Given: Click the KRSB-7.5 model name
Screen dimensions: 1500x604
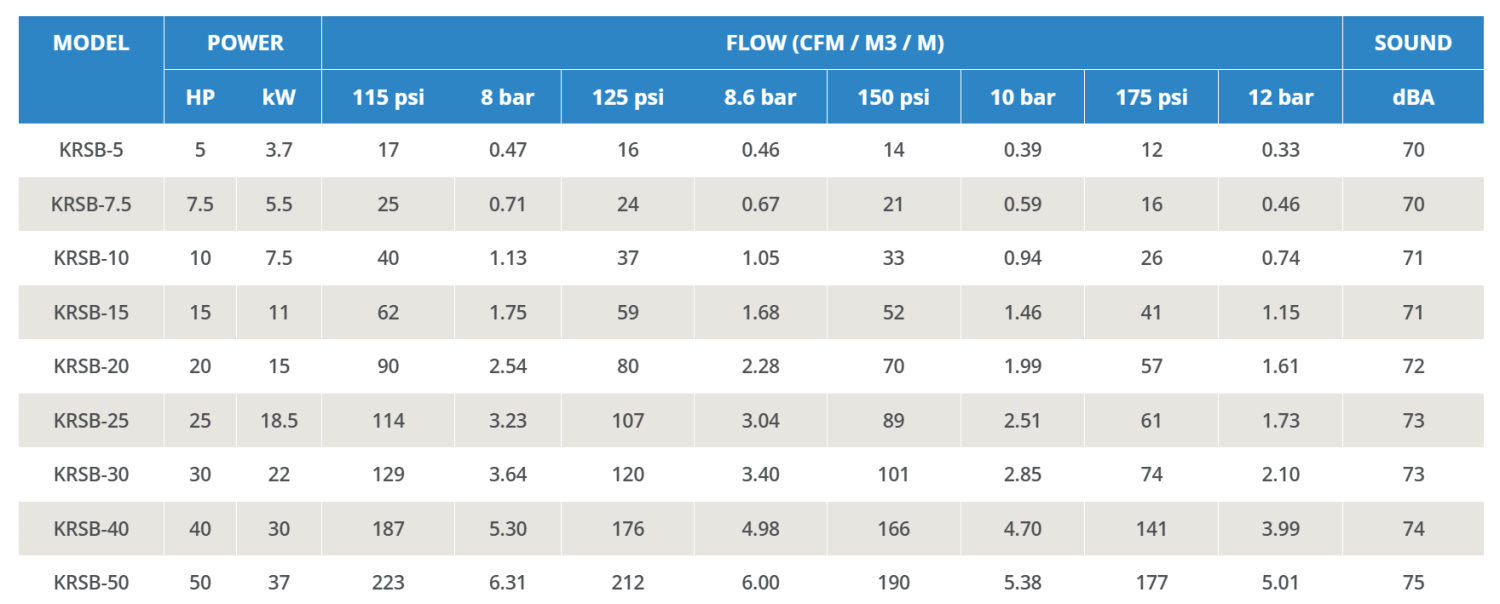Looking at the screenshot, I should [91, 204].
